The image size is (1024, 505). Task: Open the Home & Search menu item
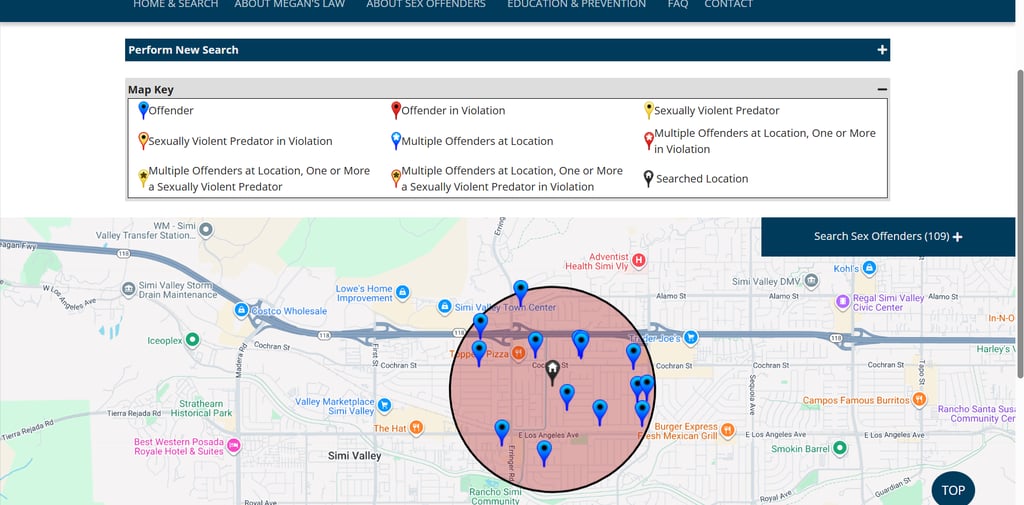click(176, 5)
